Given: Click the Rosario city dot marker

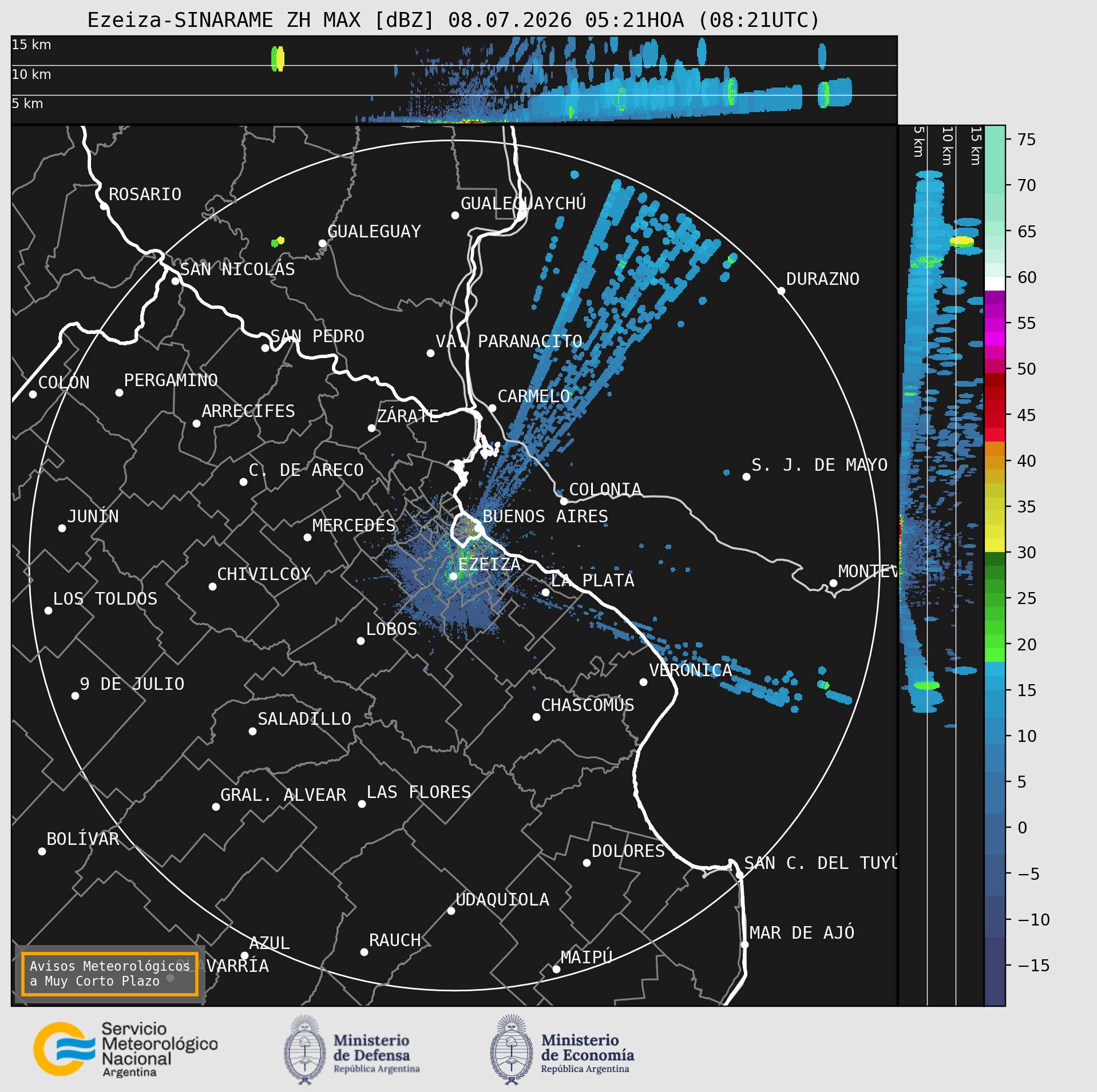Looking at the screenshot, I should pos(104,206).
